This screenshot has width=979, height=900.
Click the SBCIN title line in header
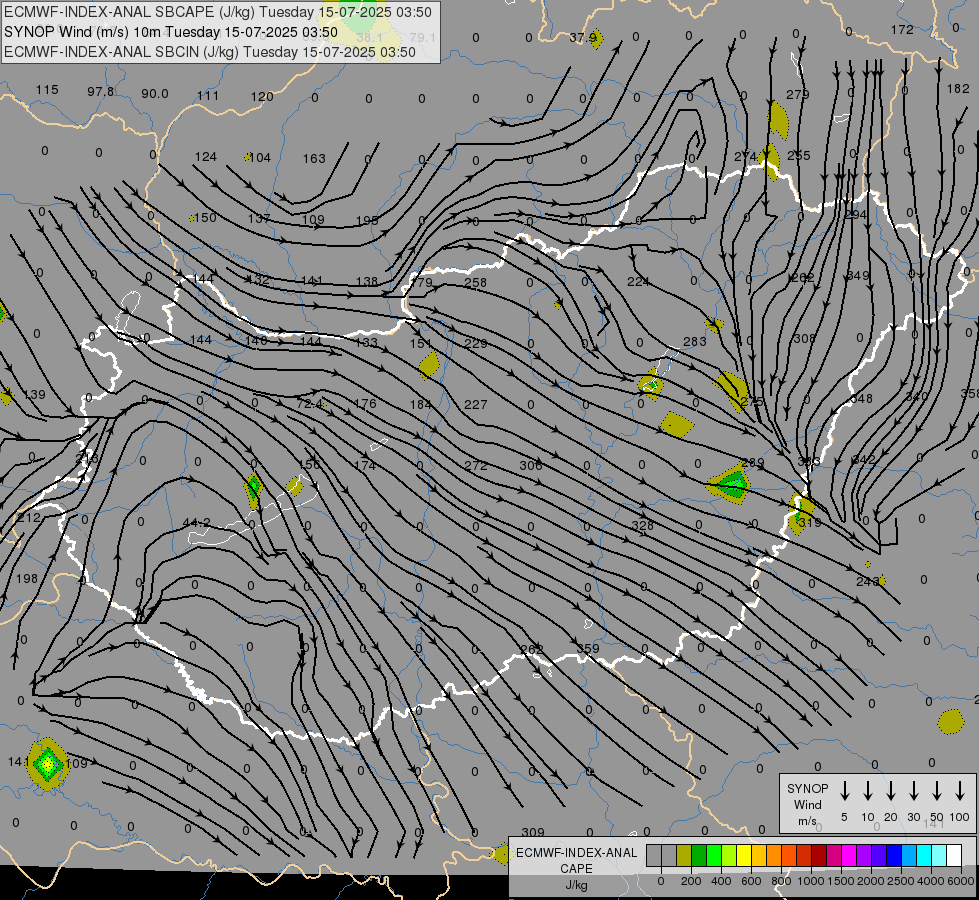210,52
